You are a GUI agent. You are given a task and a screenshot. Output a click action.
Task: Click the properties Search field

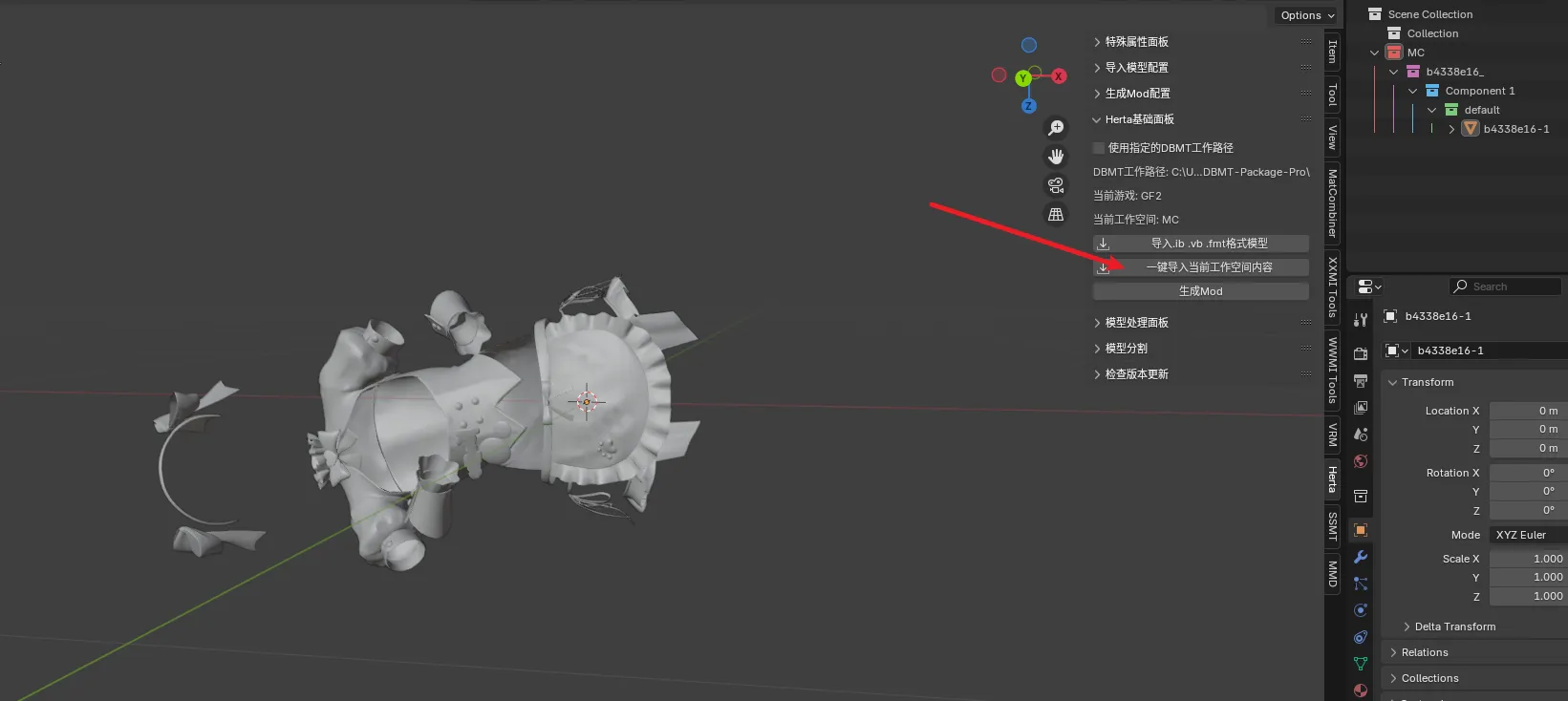click(x=1506, y=287)
